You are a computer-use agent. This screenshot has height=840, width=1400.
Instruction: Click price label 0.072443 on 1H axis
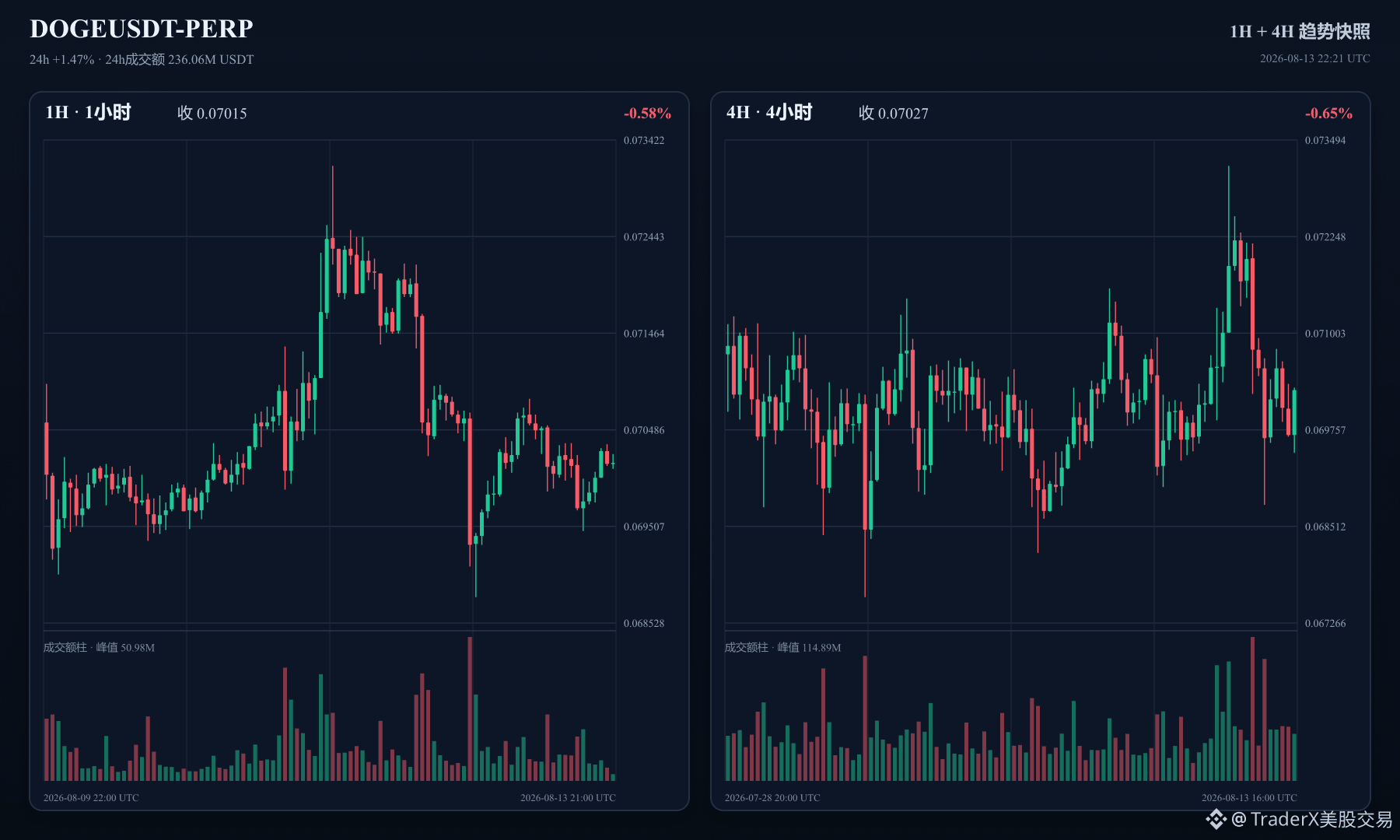[x=644, y=237]
